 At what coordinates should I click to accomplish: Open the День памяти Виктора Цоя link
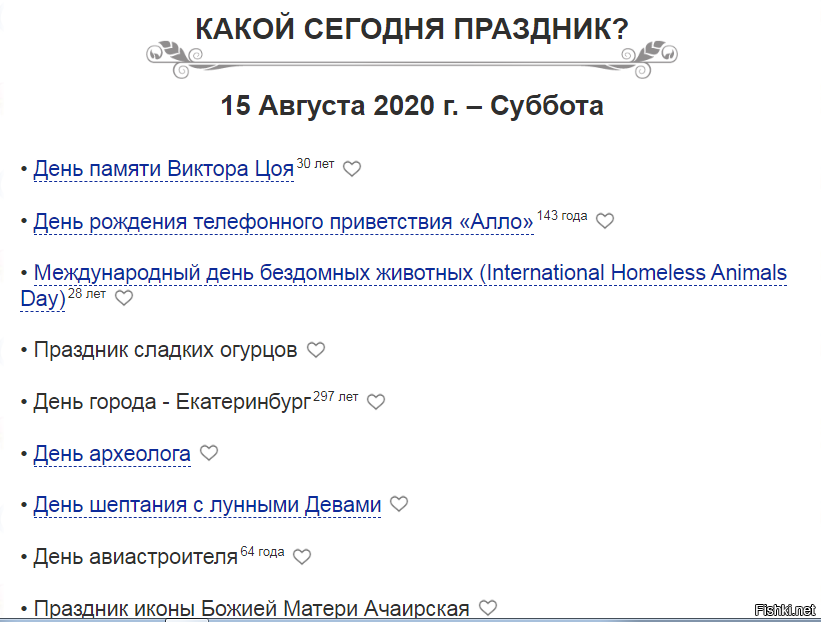(162, 167)
